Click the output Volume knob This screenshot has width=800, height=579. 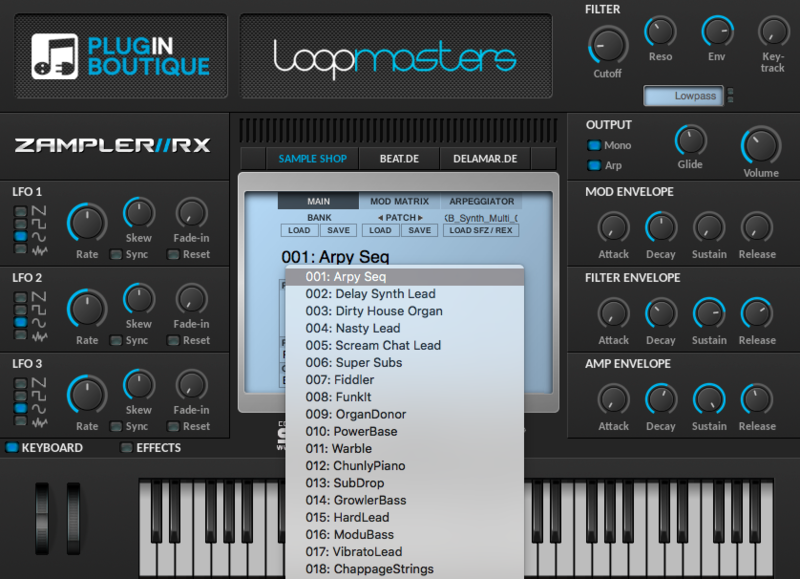tap(761, 145)
